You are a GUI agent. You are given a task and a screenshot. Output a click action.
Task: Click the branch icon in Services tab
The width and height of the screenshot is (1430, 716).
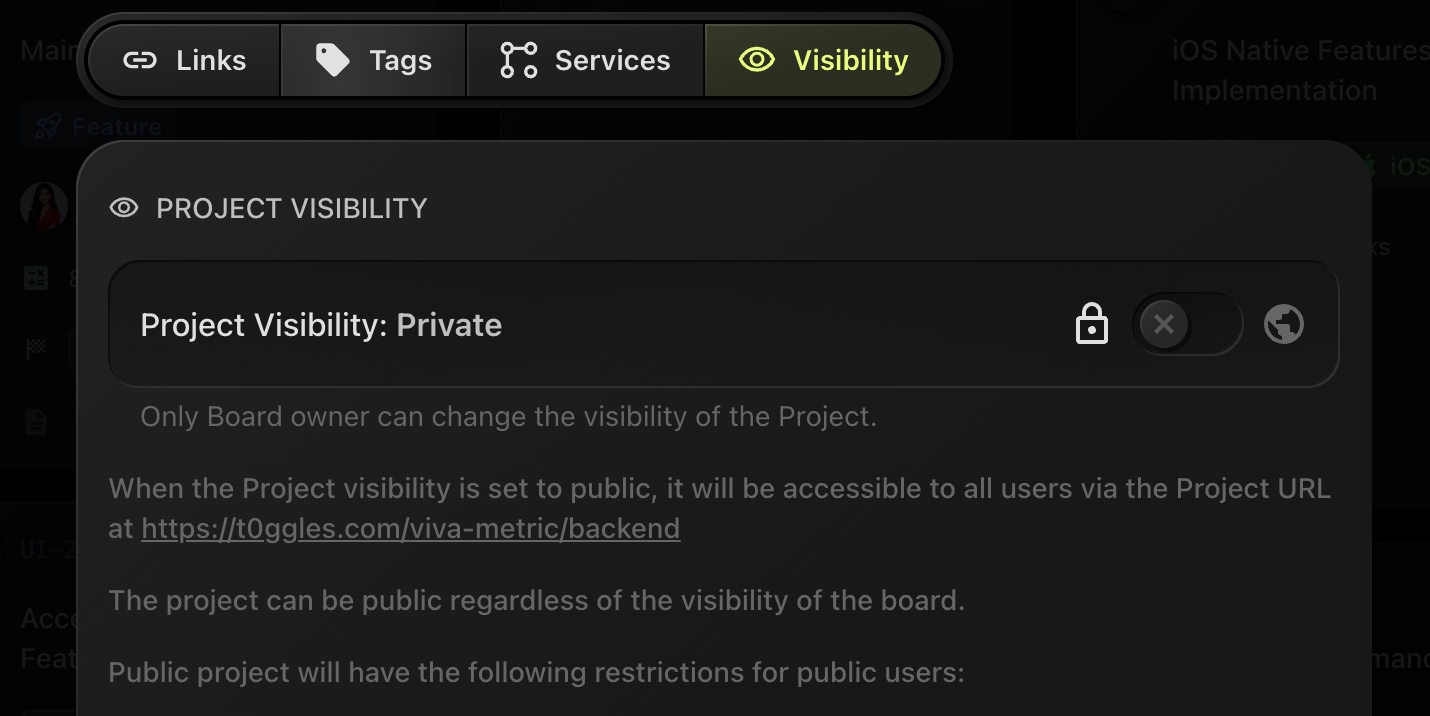518,61
